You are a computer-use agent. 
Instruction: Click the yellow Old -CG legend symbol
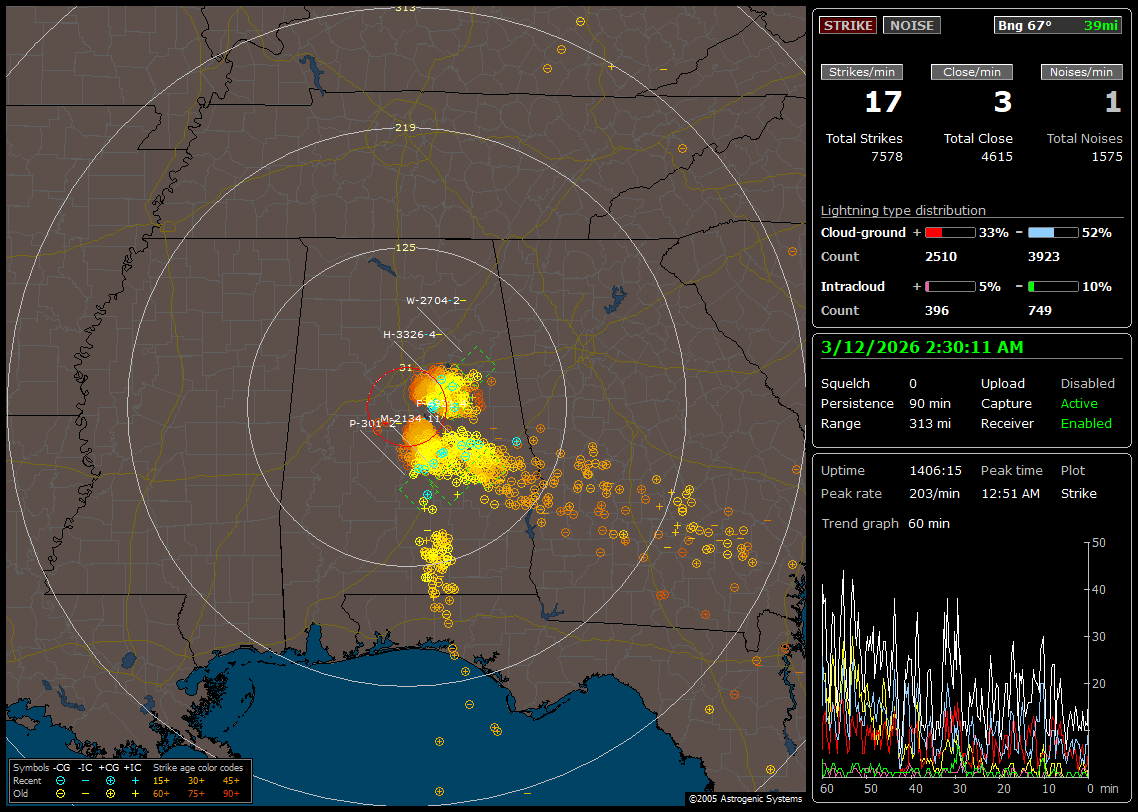pyautogui.click(x=61, y=793)
